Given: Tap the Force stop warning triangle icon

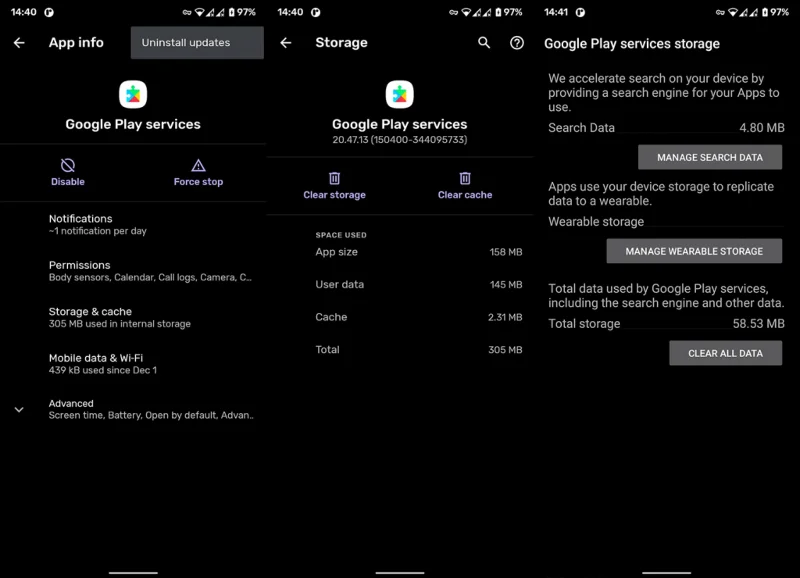Looking at the screenshot, I should 198,165.
